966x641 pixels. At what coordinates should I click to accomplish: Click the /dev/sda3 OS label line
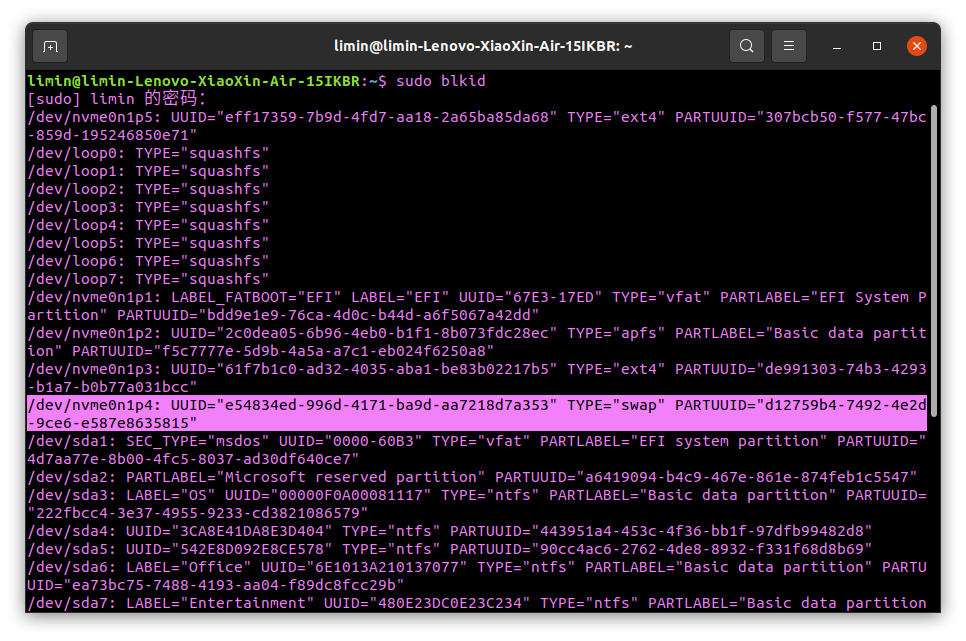(x=477, y=504)
